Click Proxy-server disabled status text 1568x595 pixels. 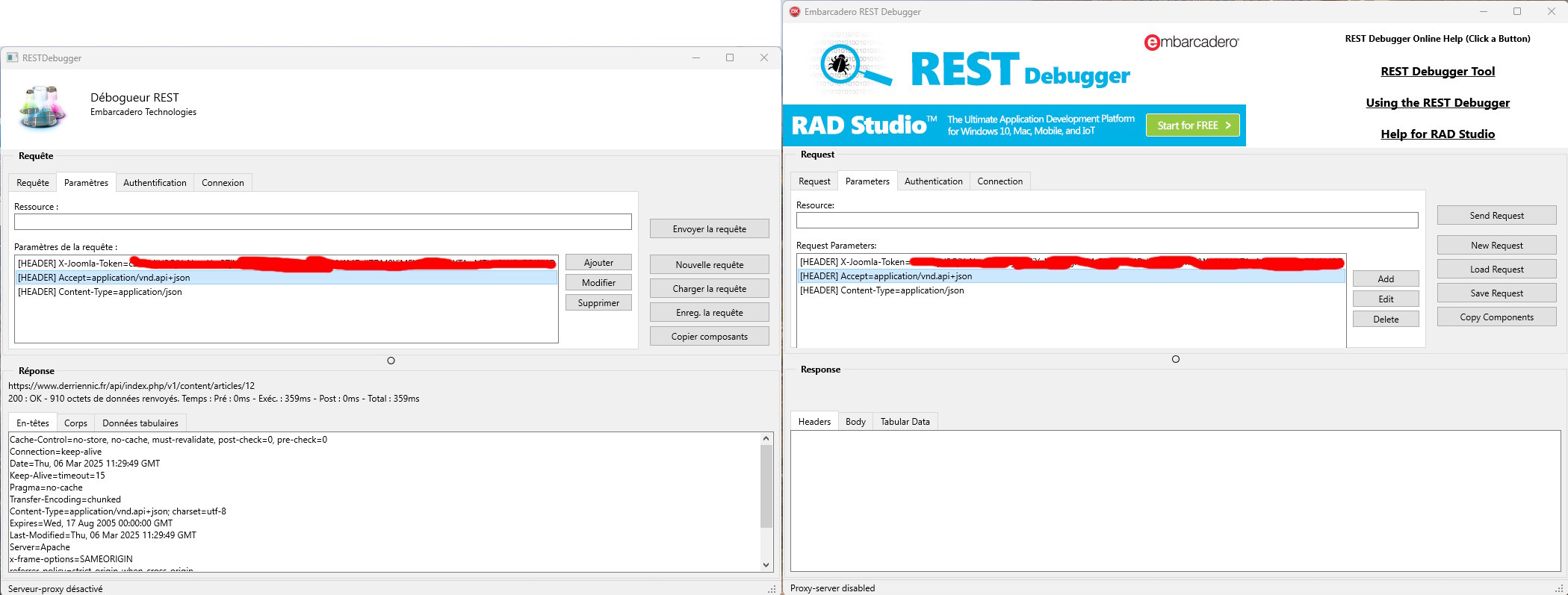click(x=832, y=588)
